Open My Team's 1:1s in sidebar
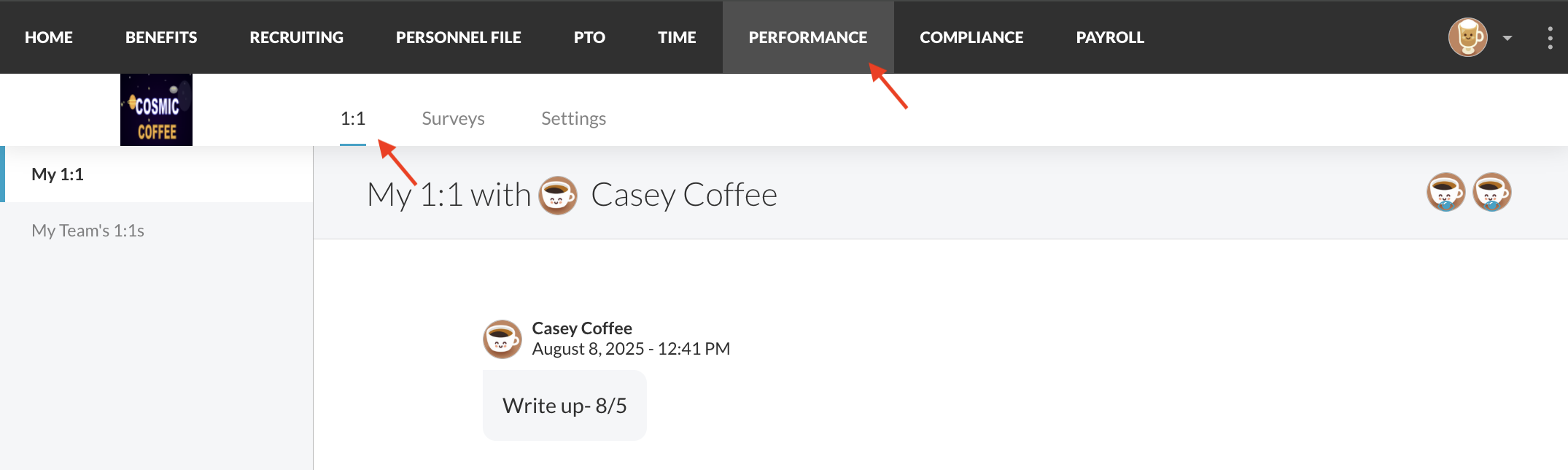The width and height of the screenshot is (1568, 470). pyautogui.click(x=88, y=231)
